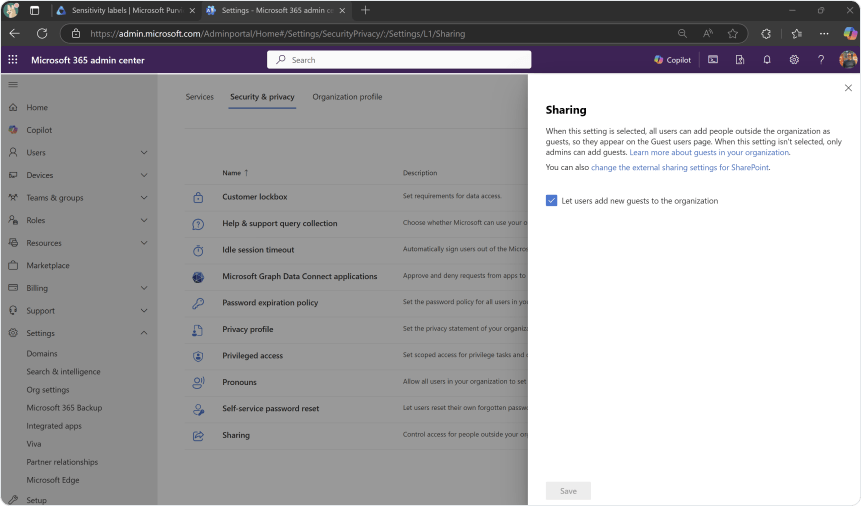Open the notifications bell
Viewport: 861px width, 506px height.
767,60
